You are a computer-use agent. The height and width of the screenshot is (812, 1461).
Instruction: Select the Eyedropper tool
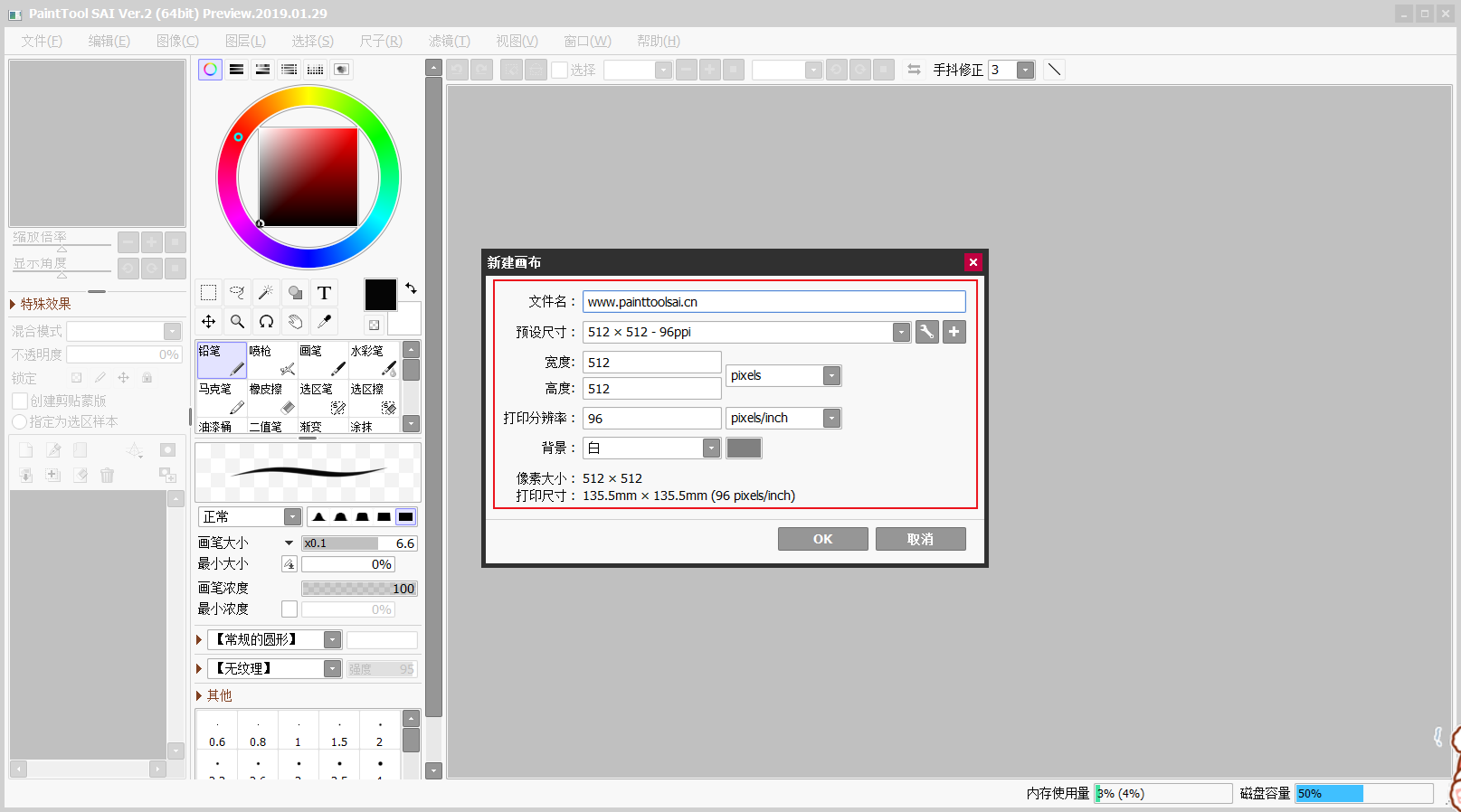coord(324,321)
